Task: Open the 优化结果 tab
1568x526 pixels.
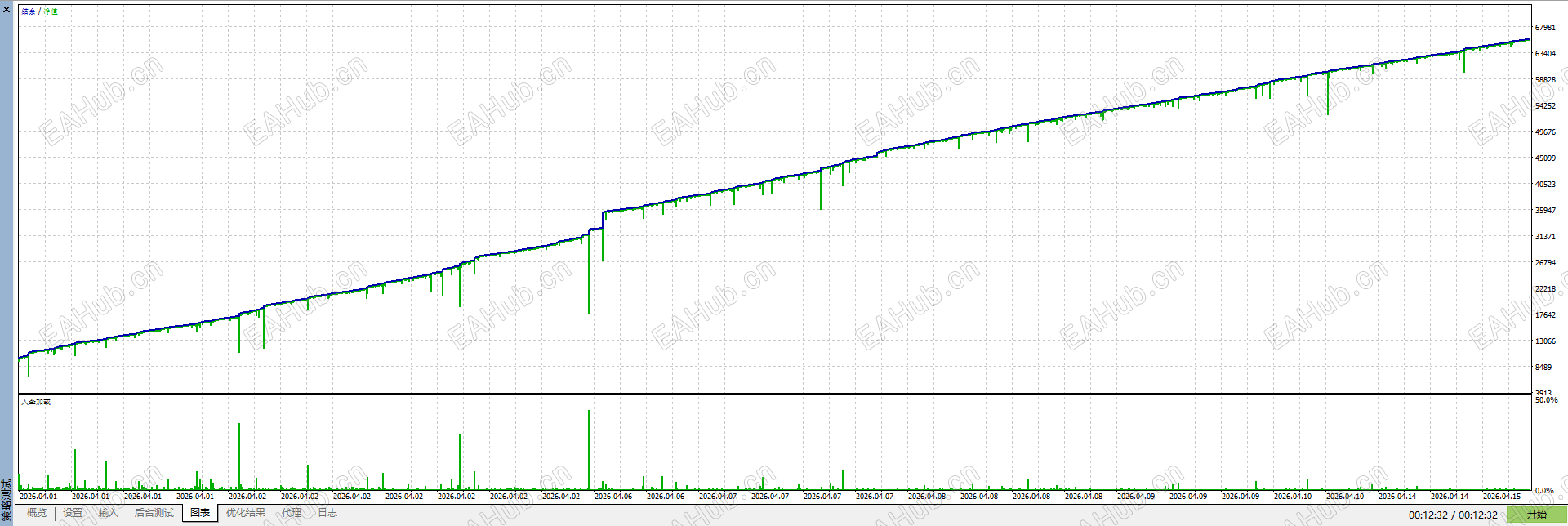Action: 246,513
